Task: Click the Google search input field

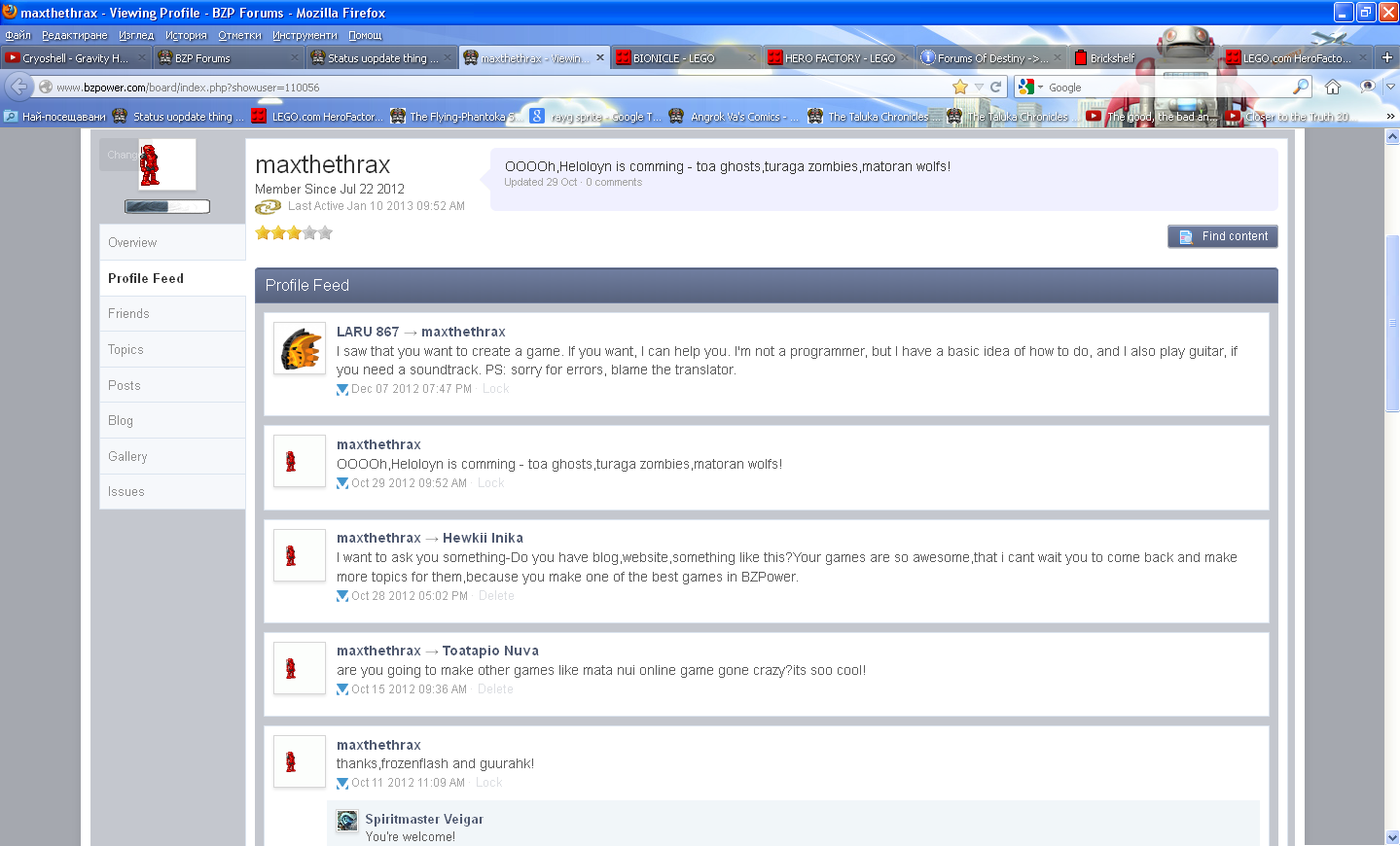Action: coord(1167,88)
